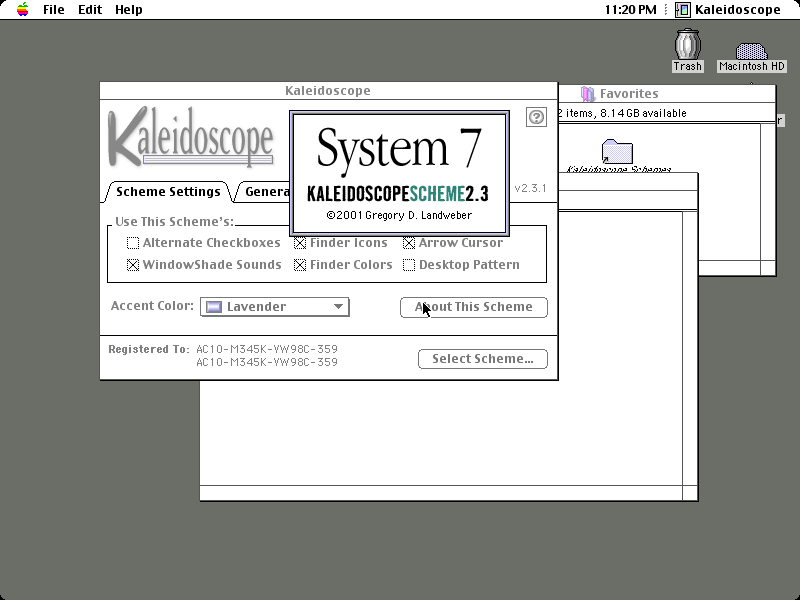800x600 pixels.
Task: Open the Help menu
Action: pos(129,10)
